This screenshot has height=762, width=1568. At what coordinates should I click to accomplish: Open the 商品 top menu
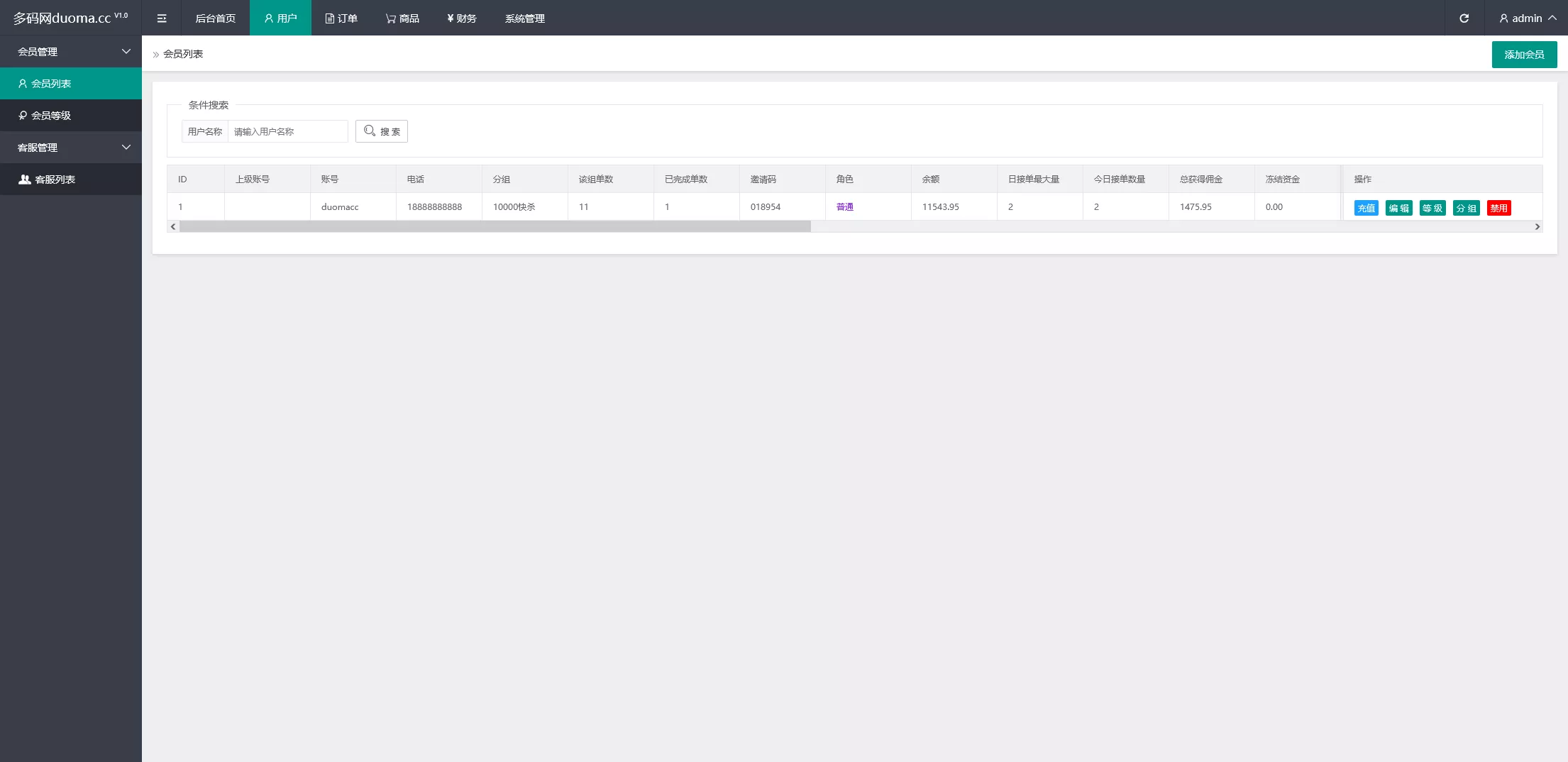(402, 18)
